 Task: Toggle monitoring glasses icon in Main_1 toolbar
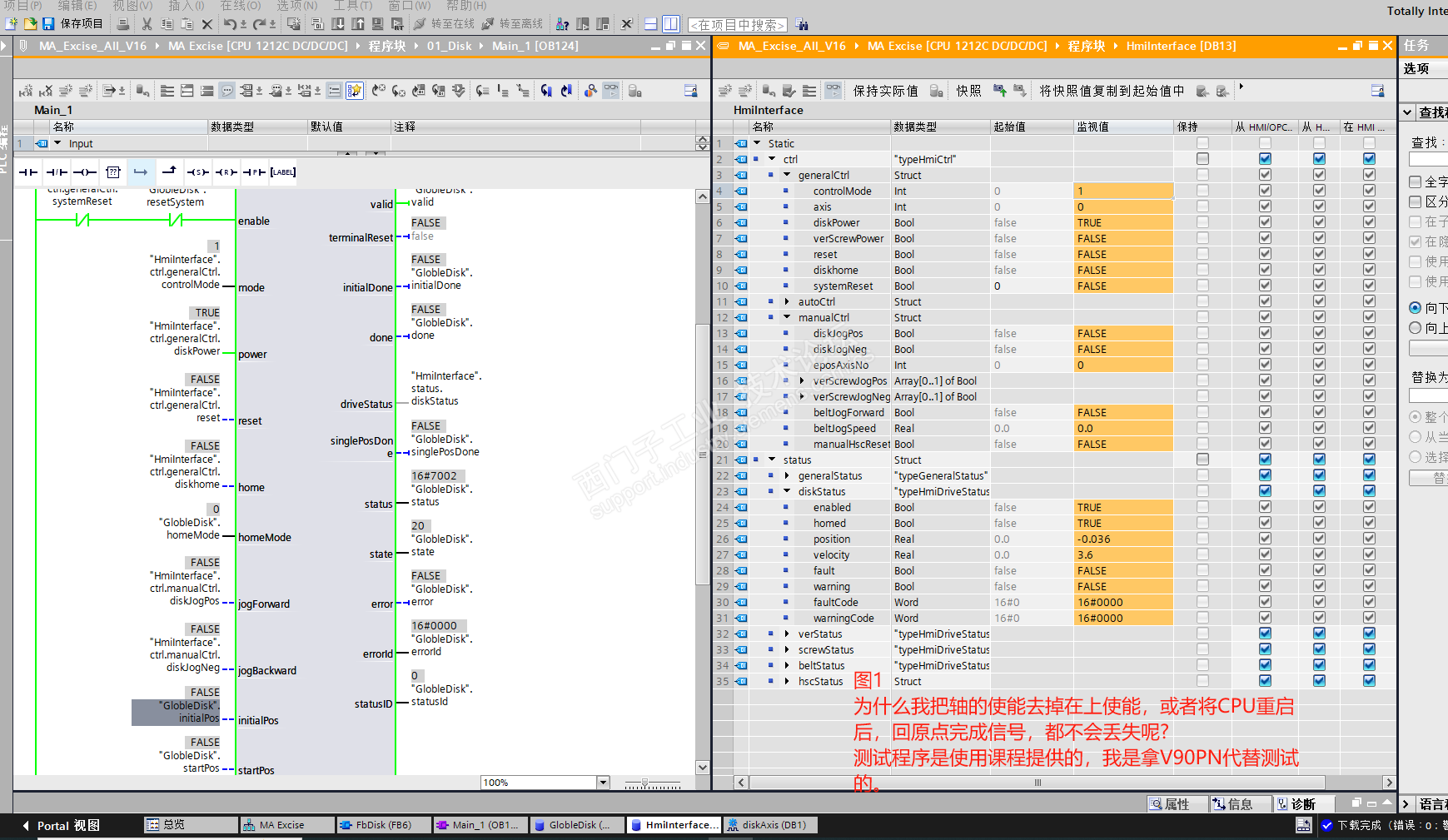(x=611, y=91)
